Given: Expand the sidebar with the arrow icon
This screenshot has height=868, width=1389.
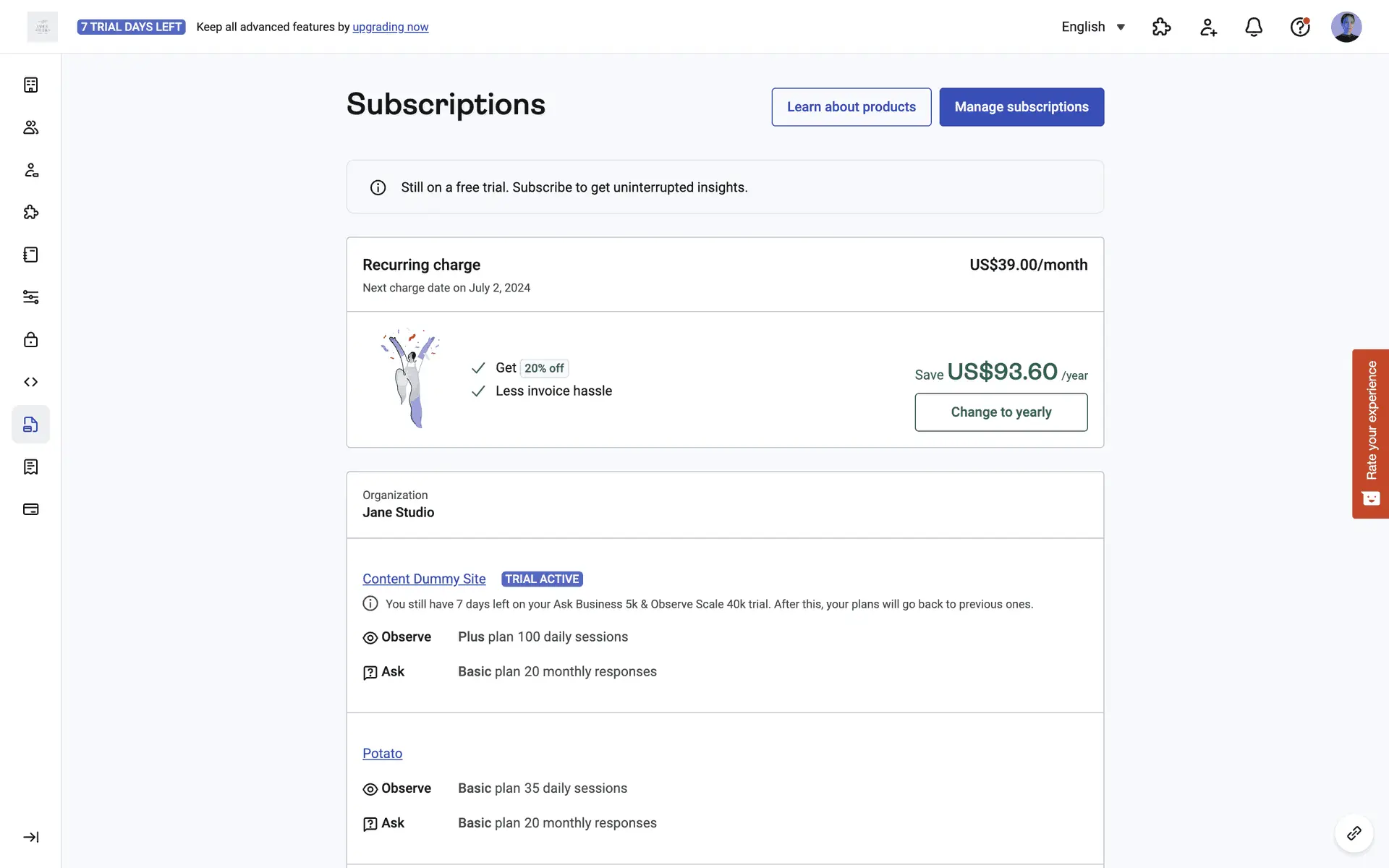Looking at the screenshot, I should point(31,837).
